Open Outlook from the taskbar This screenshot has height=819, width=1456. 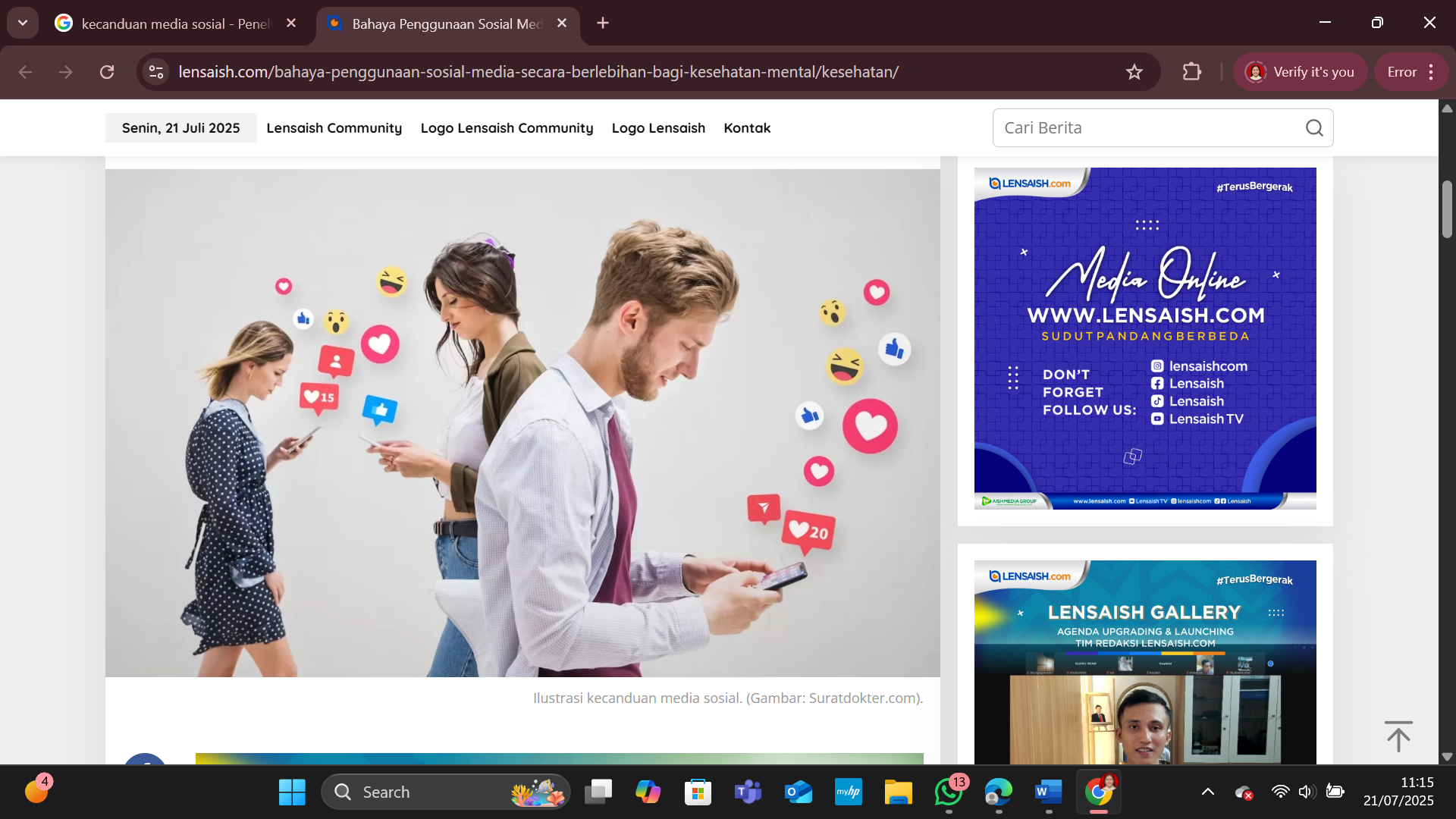tap(799, 792)
